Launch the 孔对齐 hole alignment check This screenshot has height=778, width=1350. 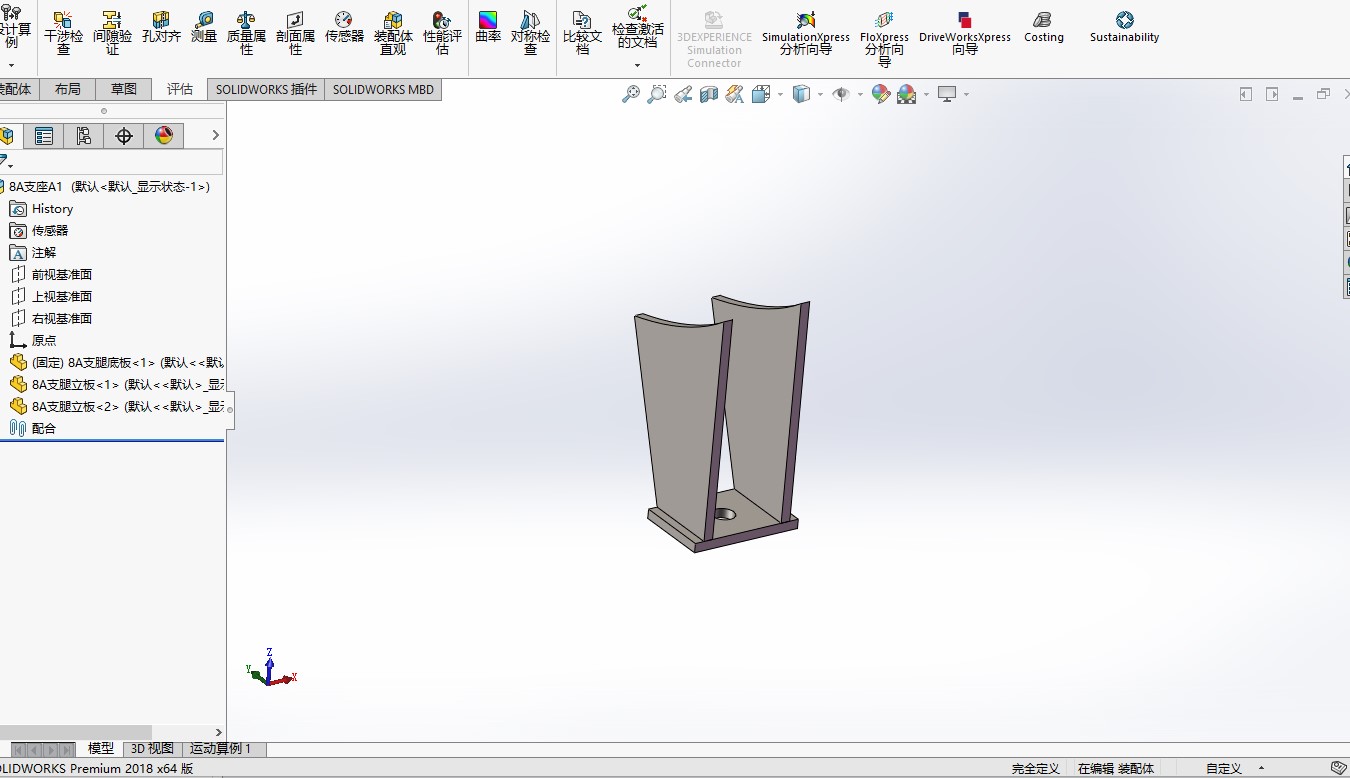click(x=161, y=27)
